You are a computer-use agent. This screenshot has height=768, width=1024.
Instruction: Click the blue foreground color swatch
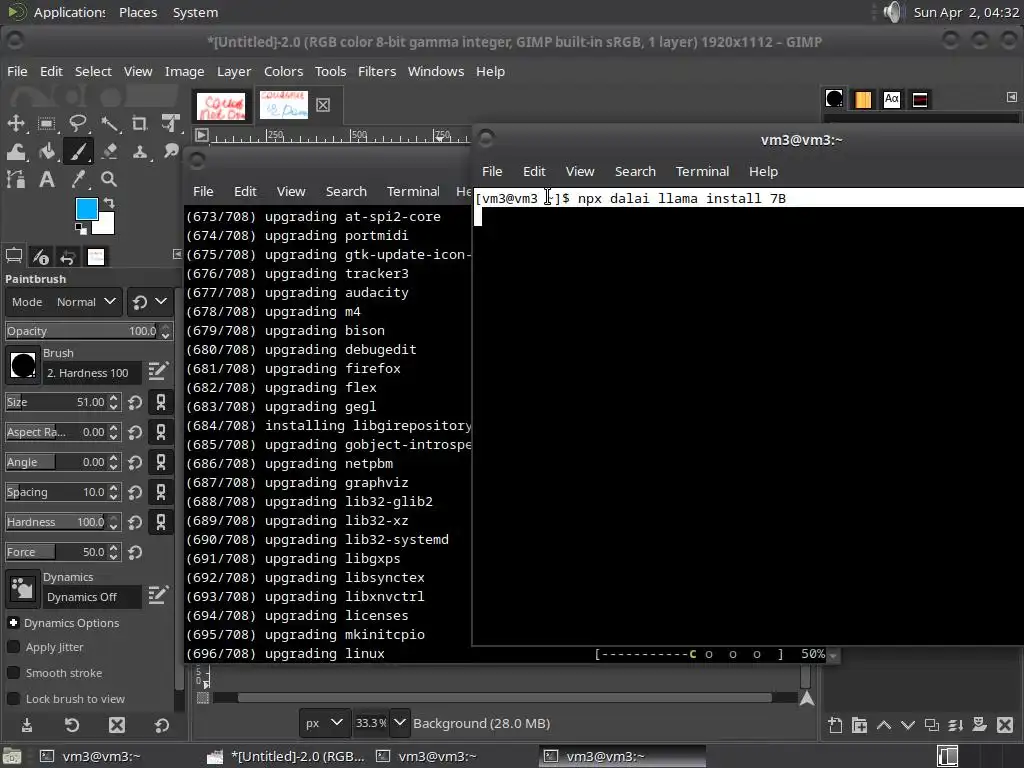[86, 209]
